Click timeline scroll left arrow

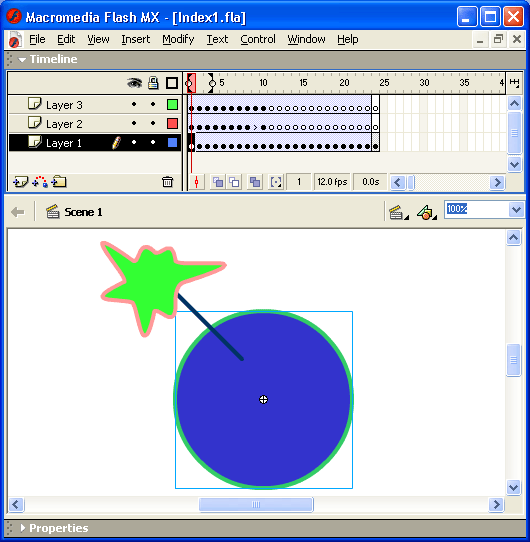pyautogui.click(x=398, y=182)
